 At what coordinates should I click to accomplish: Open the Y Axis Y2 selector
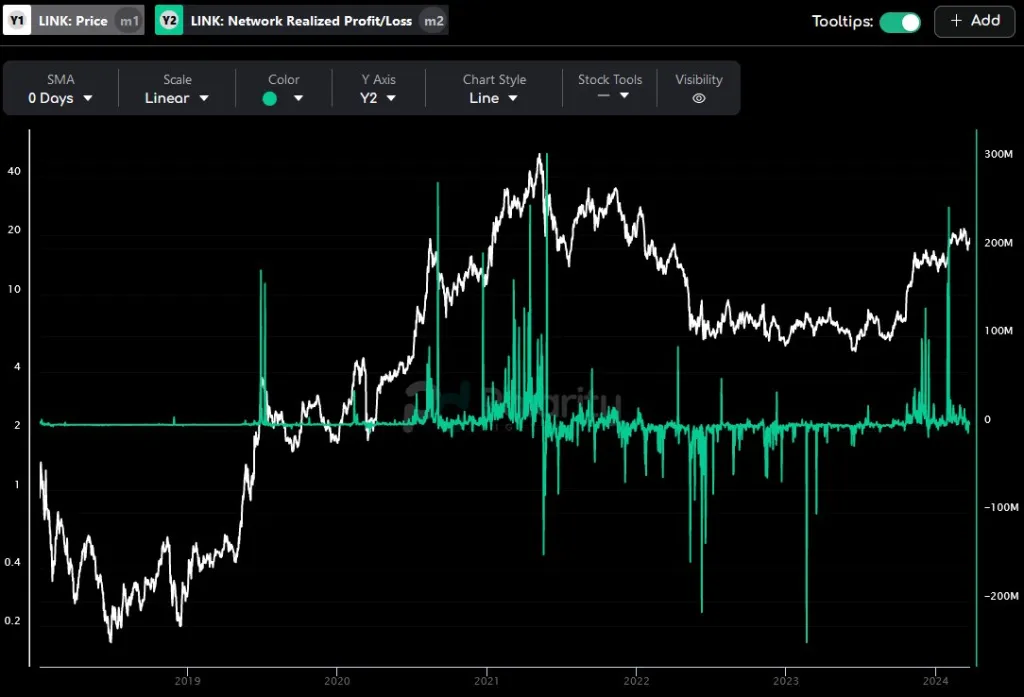pyautogui.click(x=378, y=98)
